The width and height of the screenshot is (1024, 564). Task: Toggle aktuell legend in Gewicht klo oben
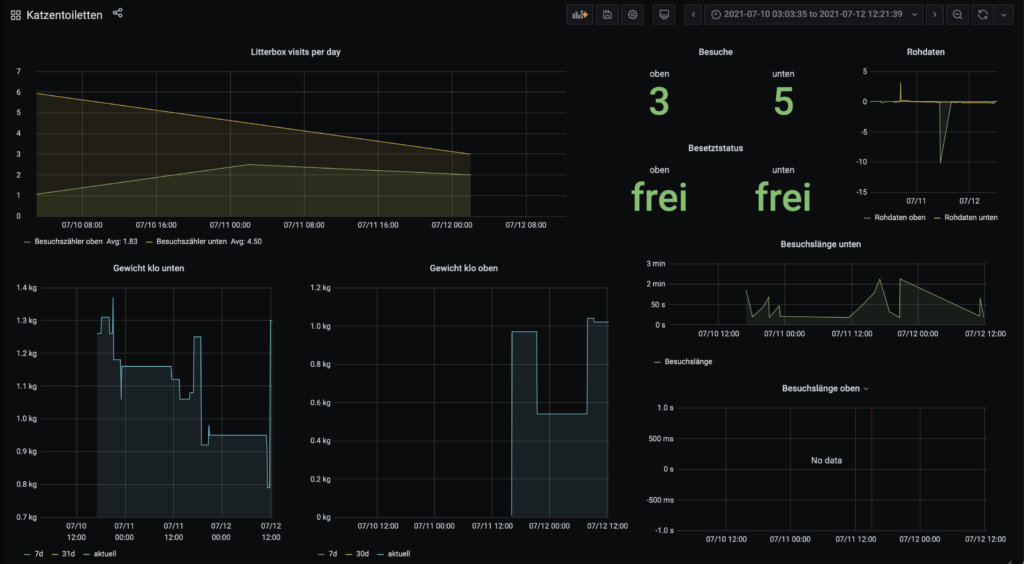pos(399,554)
